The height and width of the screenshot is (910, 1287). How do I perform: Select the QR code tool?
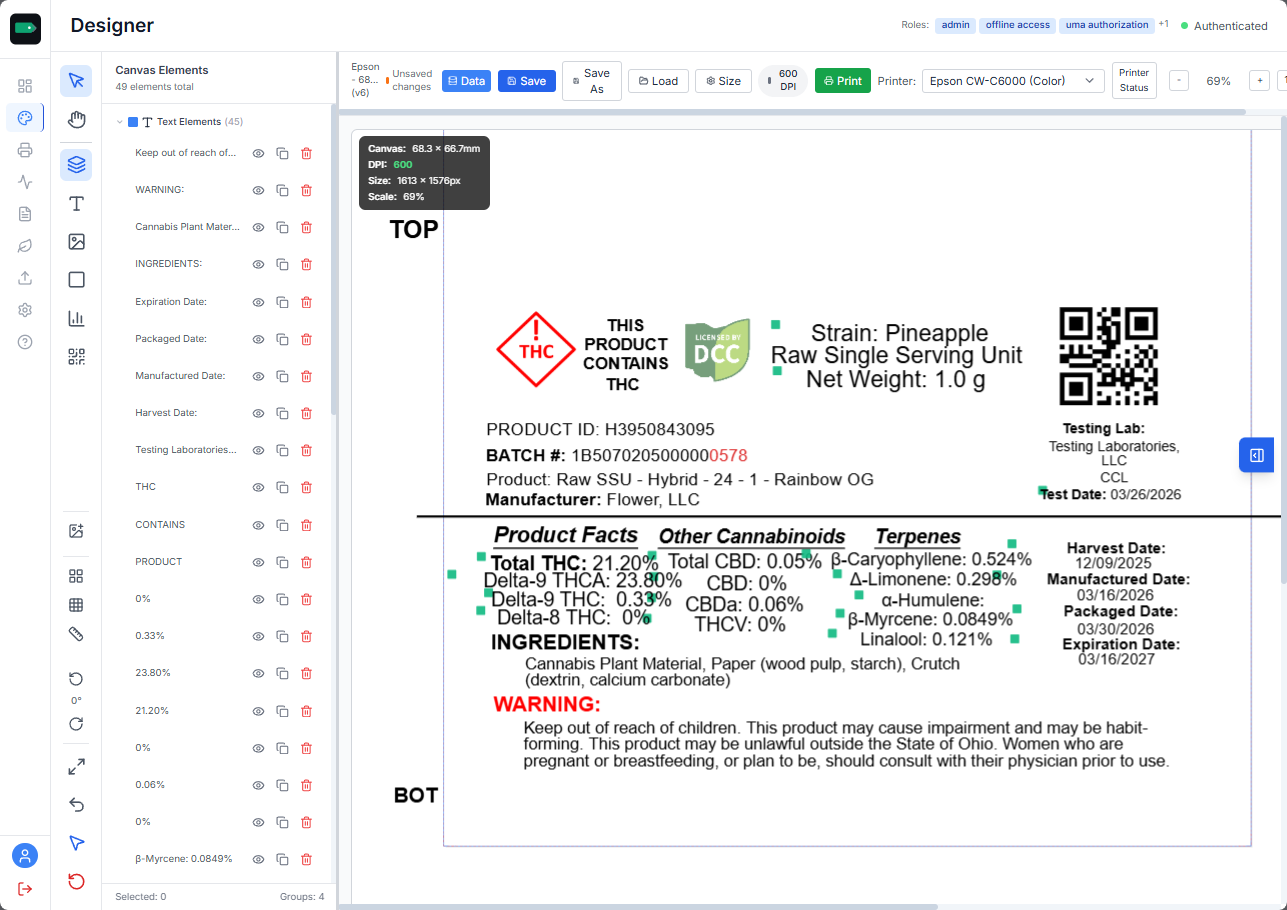coord(76,357)
